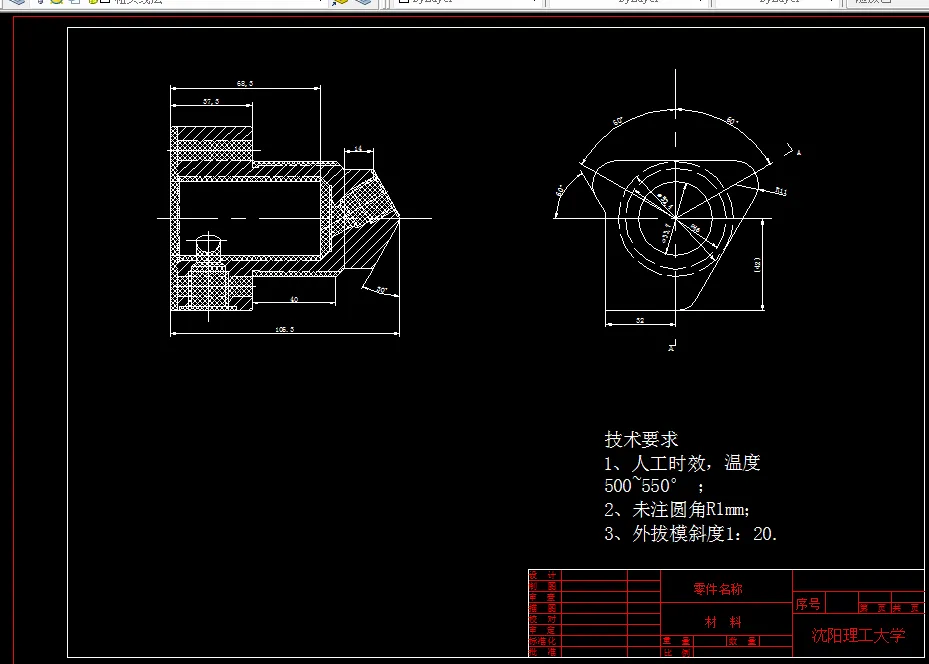Click the 105.5 overall length dimension
Viewport: 929px width, 664px height.
(x=284, y=329)
